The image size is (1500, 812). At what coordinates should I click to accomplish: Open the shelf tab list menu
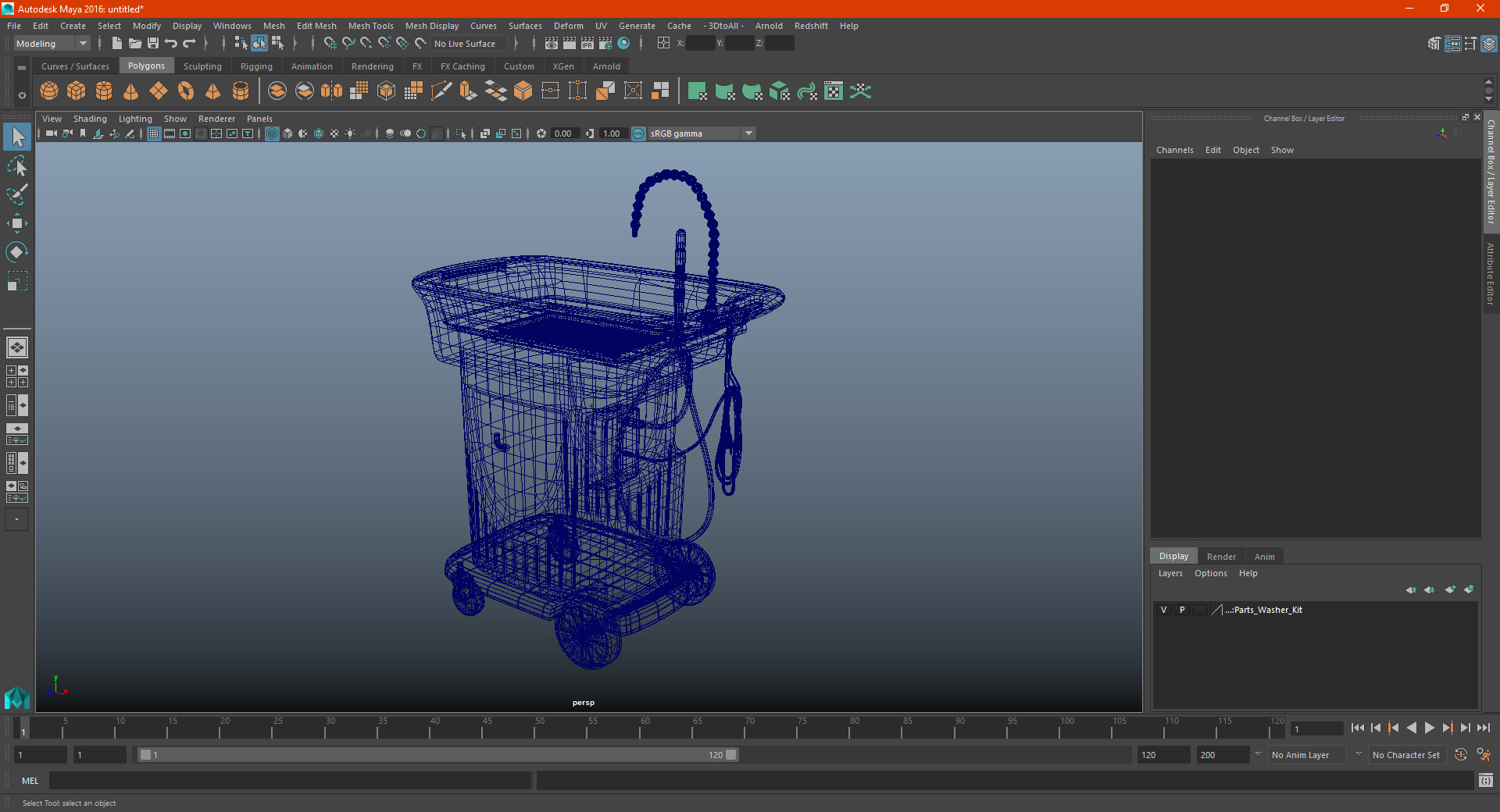(22, 68)
